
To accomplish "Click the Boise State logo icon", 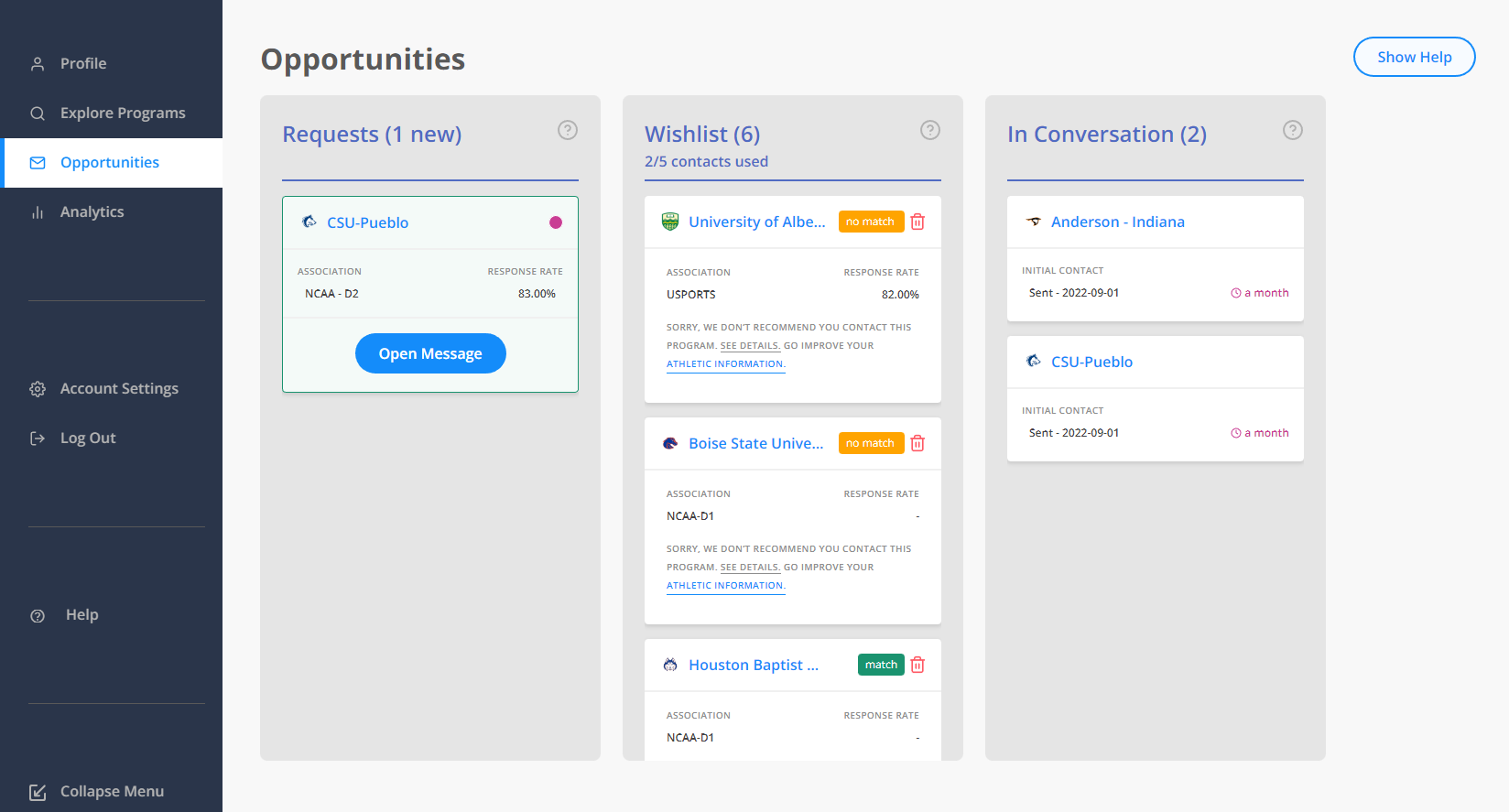I will (670, 443).
